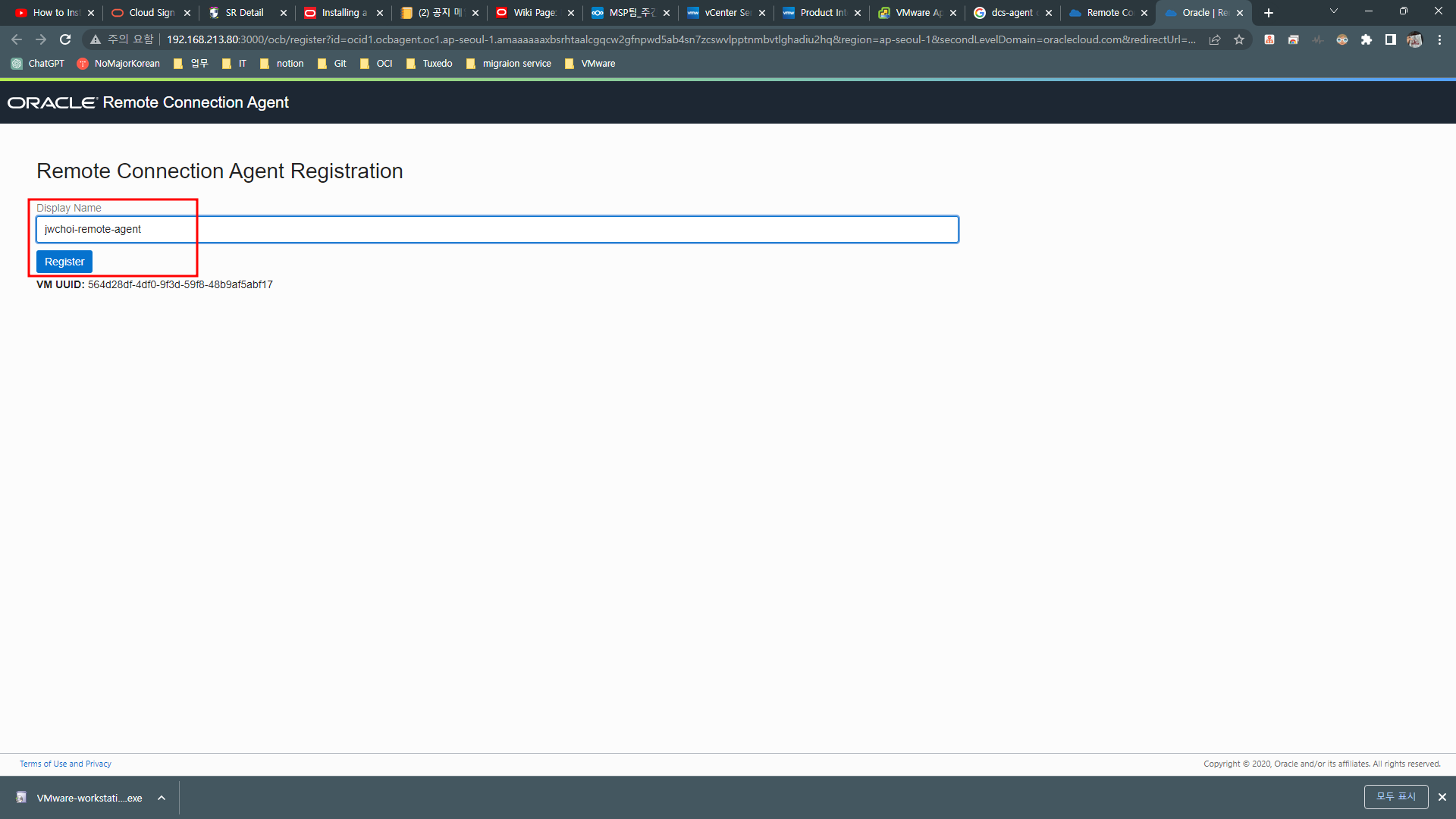Expand VMware-workstation download options arrow

[x=162, y=798]
